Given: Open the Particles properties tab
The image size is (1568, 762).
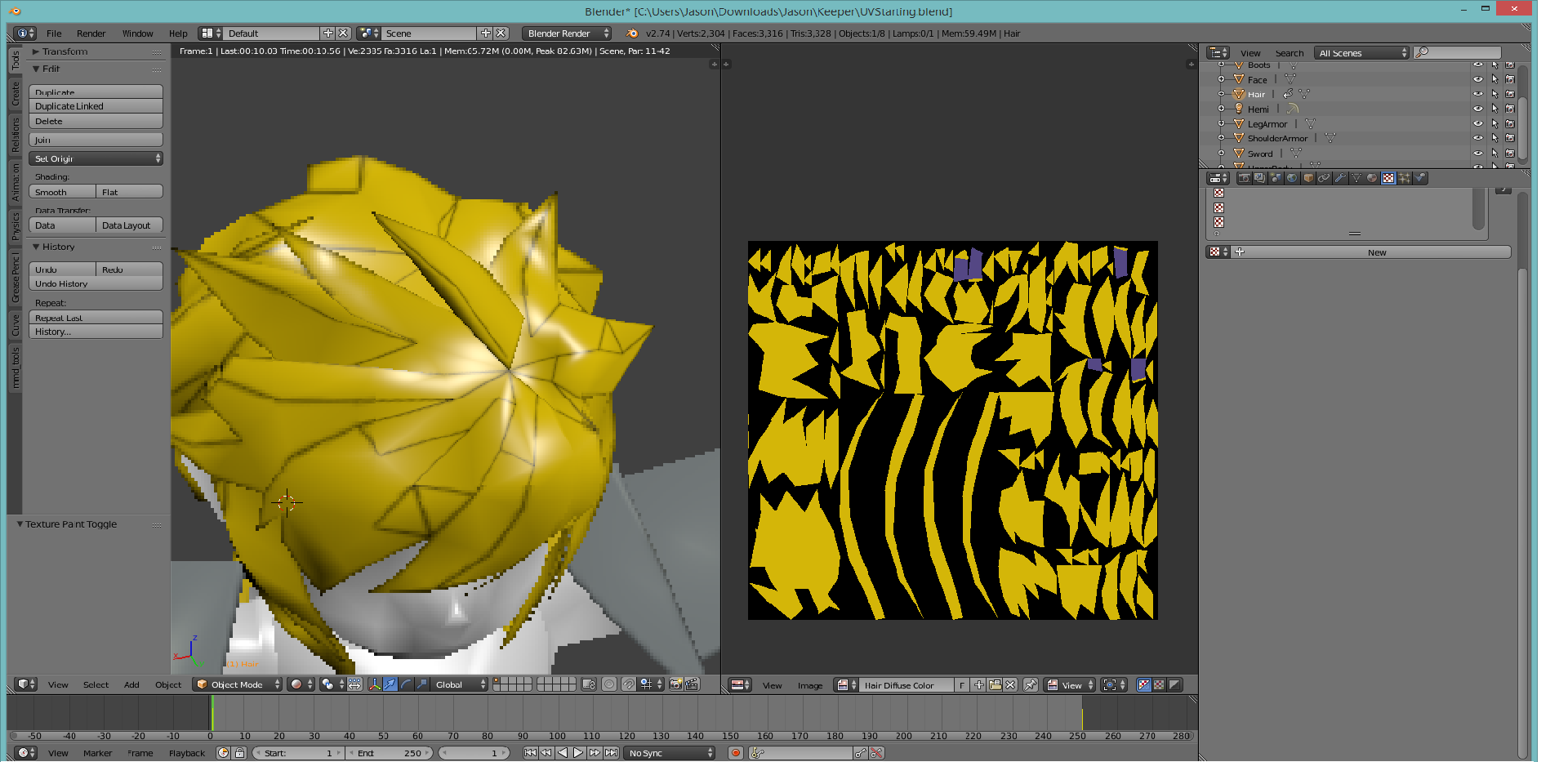Looking at the screenshot, I should point(1405,178).
